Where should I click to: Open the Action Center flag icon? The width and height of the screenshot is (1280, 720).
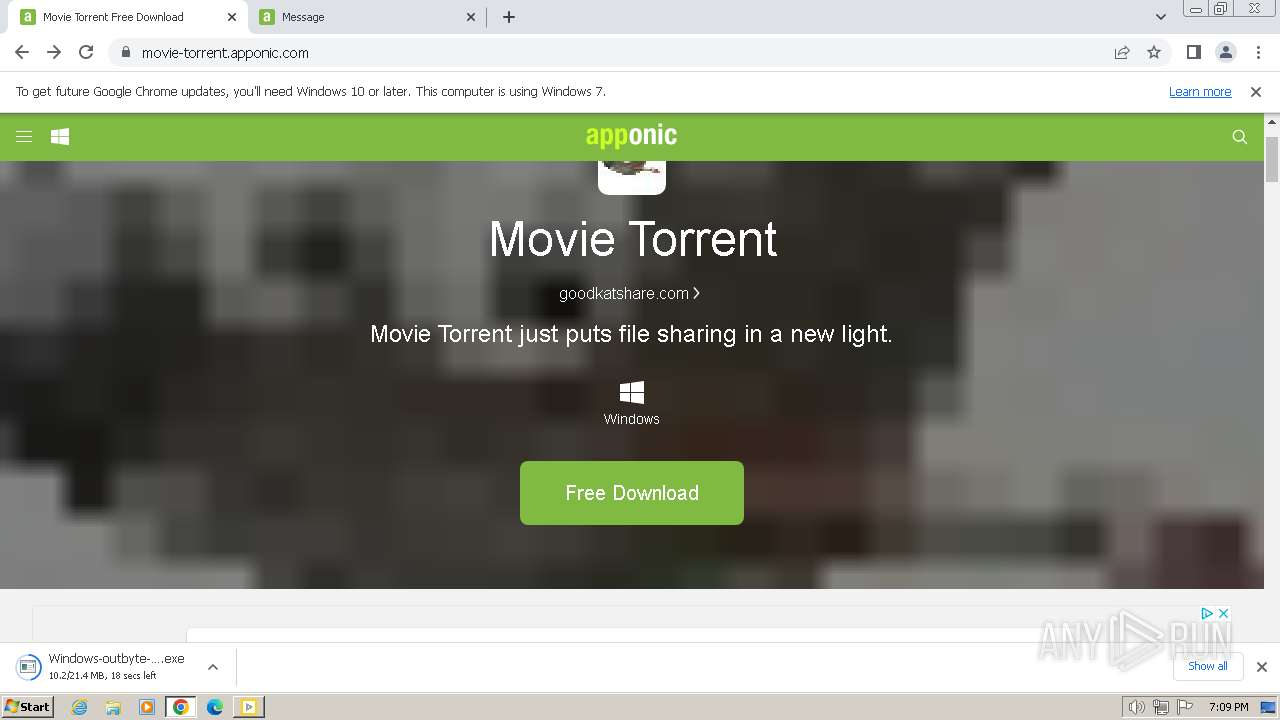tap(1185, 707)
